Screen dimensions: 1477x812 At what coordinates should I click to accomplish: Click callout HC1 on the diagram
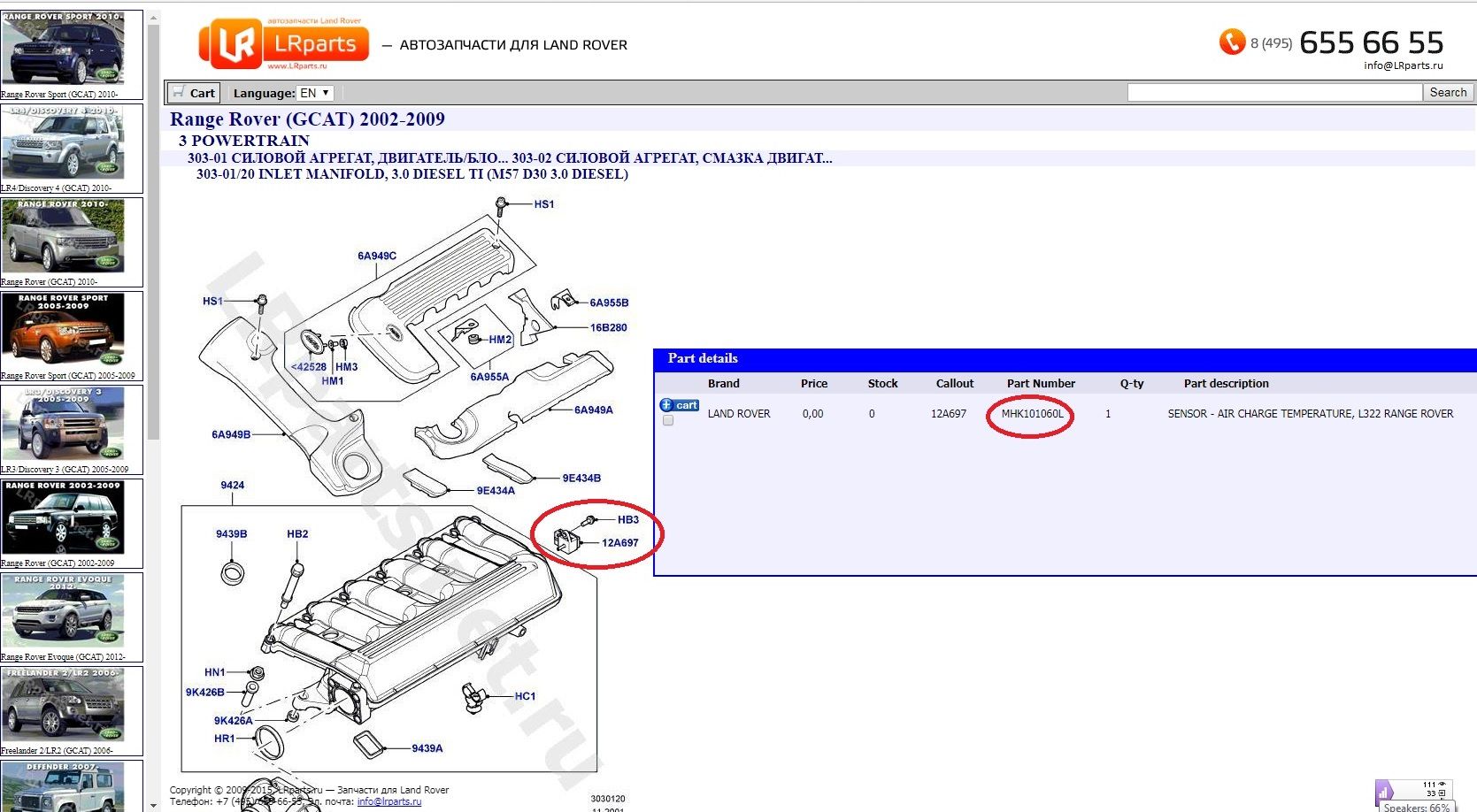(526, 697)
